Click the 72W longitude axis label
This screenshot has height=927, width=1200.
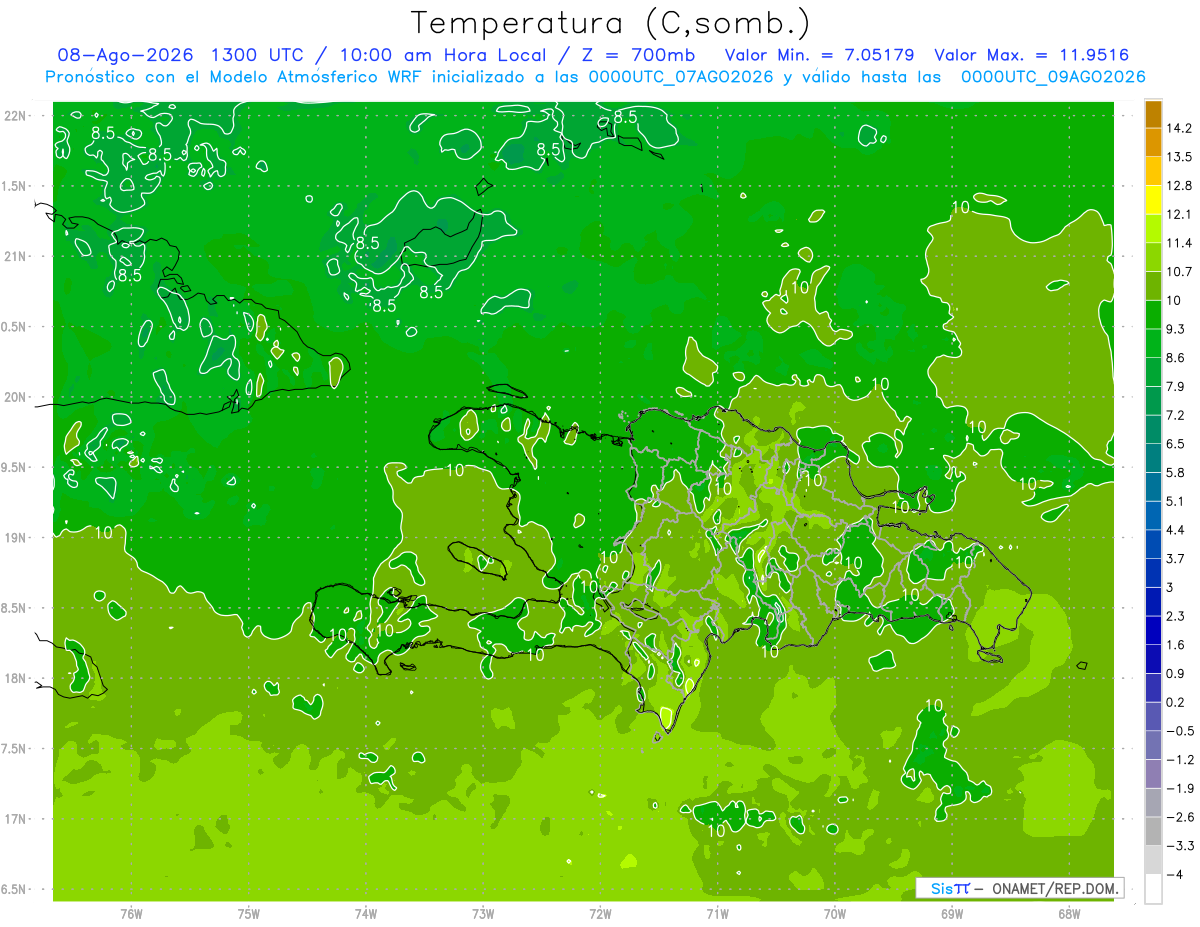coord(600,914)
